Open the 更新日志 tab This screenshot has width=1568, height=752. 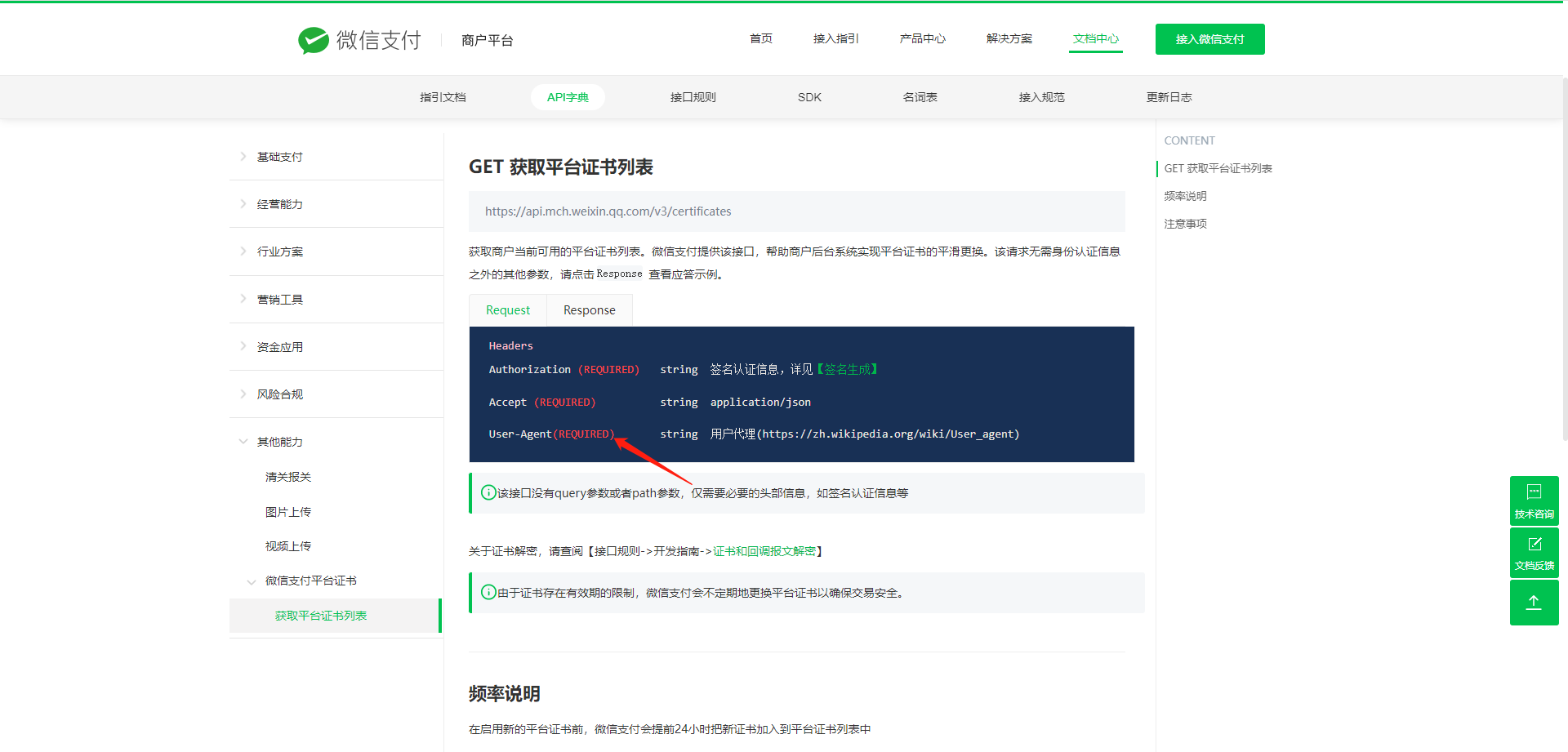(x=1169, y=97)
